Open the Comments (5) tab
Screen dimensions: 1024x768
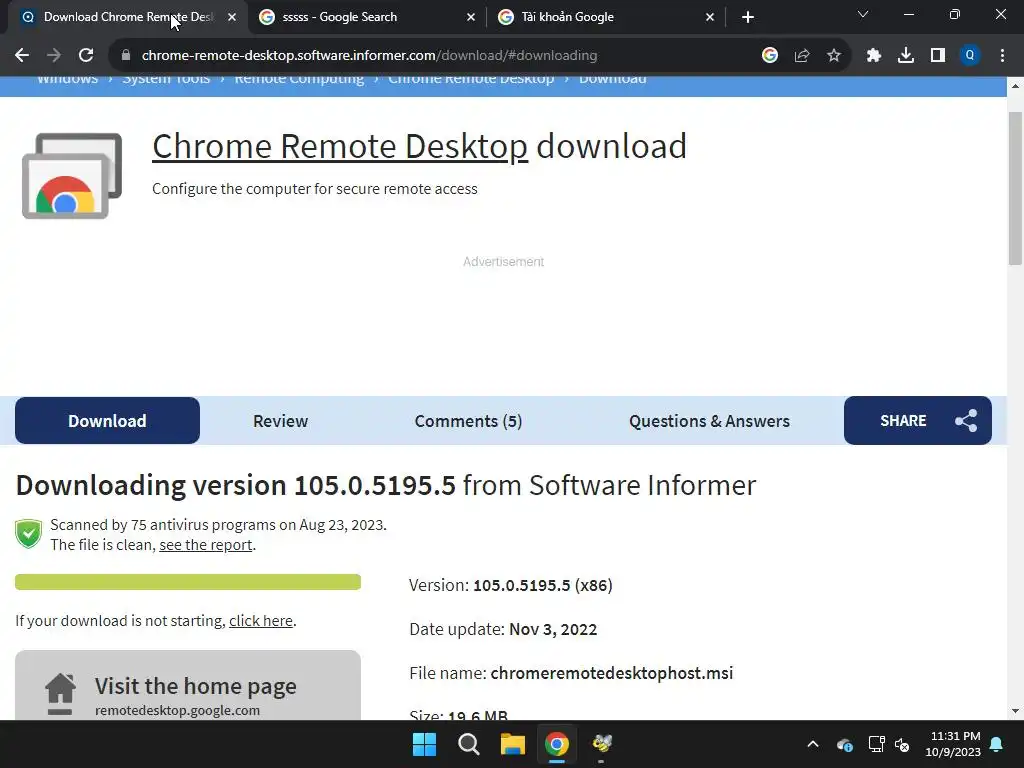[x=468, y=421]
